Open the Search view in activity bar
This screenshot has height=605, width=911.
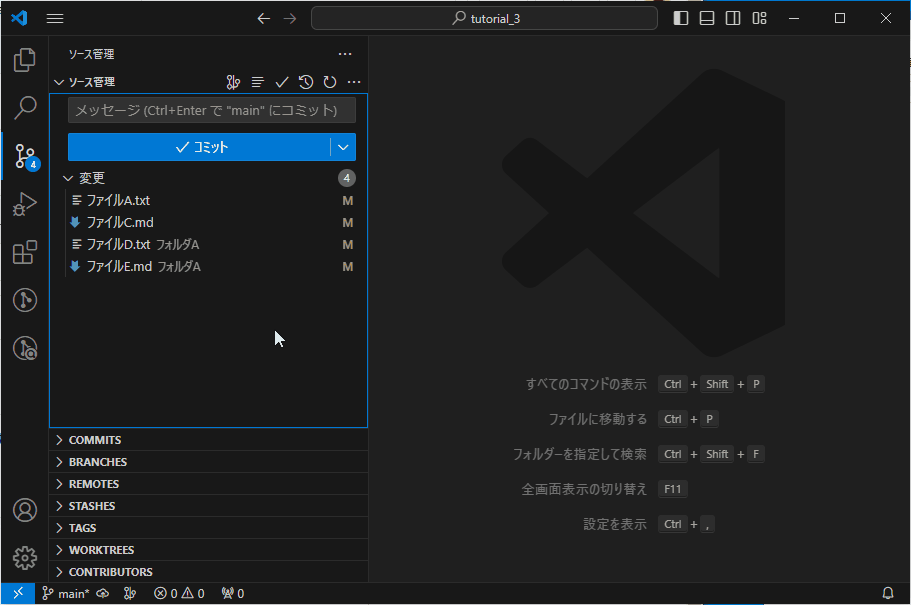click(x=24, y=108)
